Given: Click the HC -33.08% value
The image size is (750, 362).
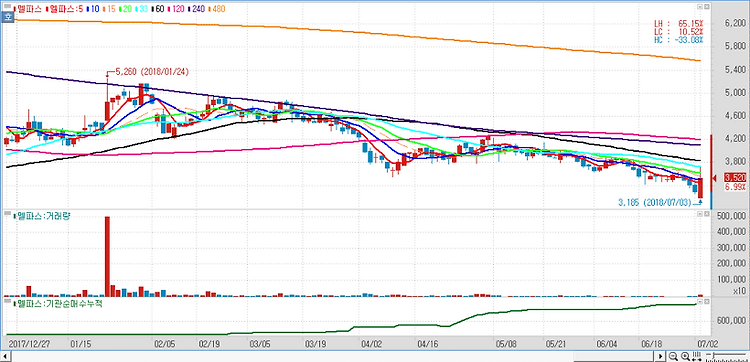Looking at the screenshot, I should 679,40.
